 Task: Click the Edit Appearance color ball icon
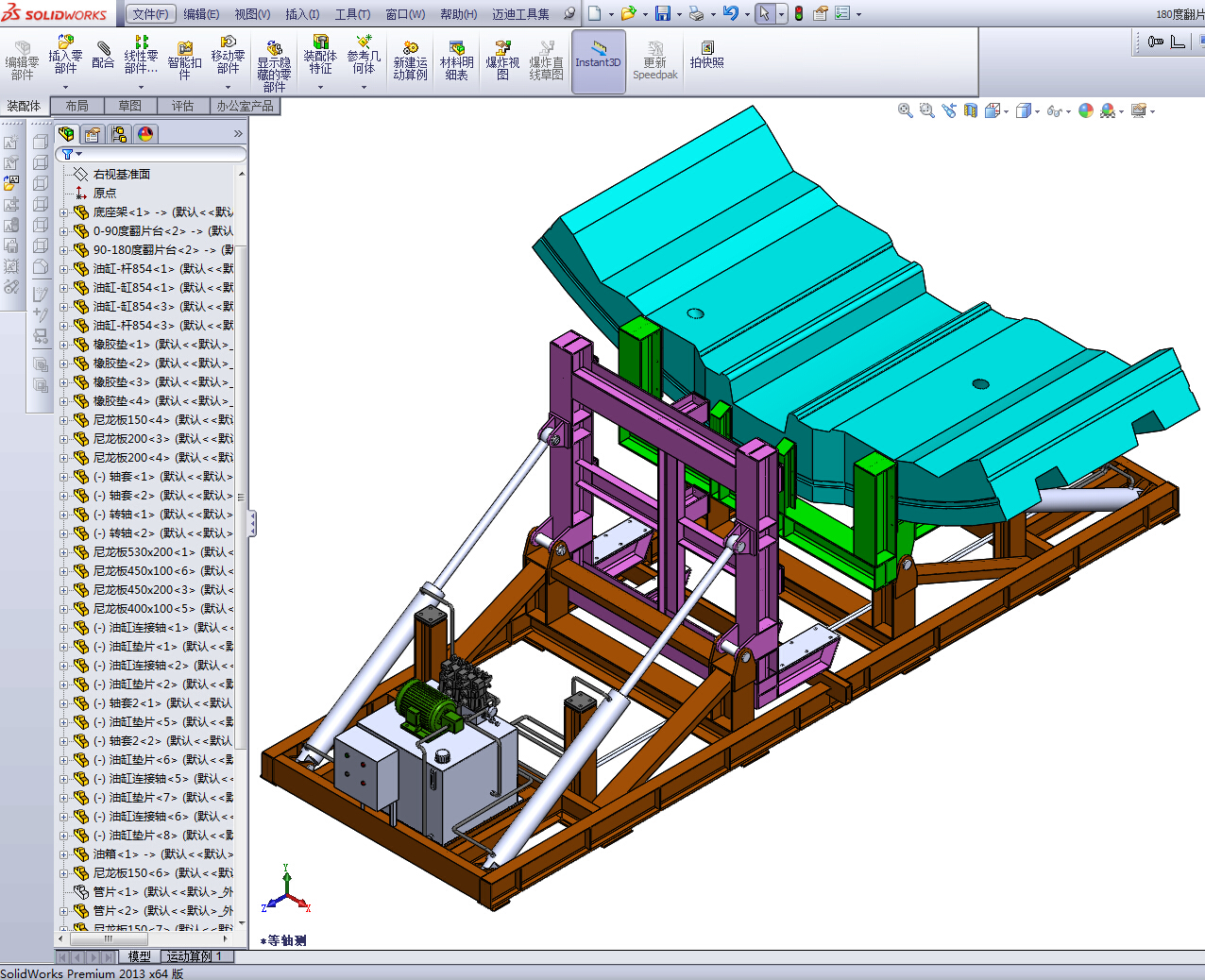tap(1086, 110)
